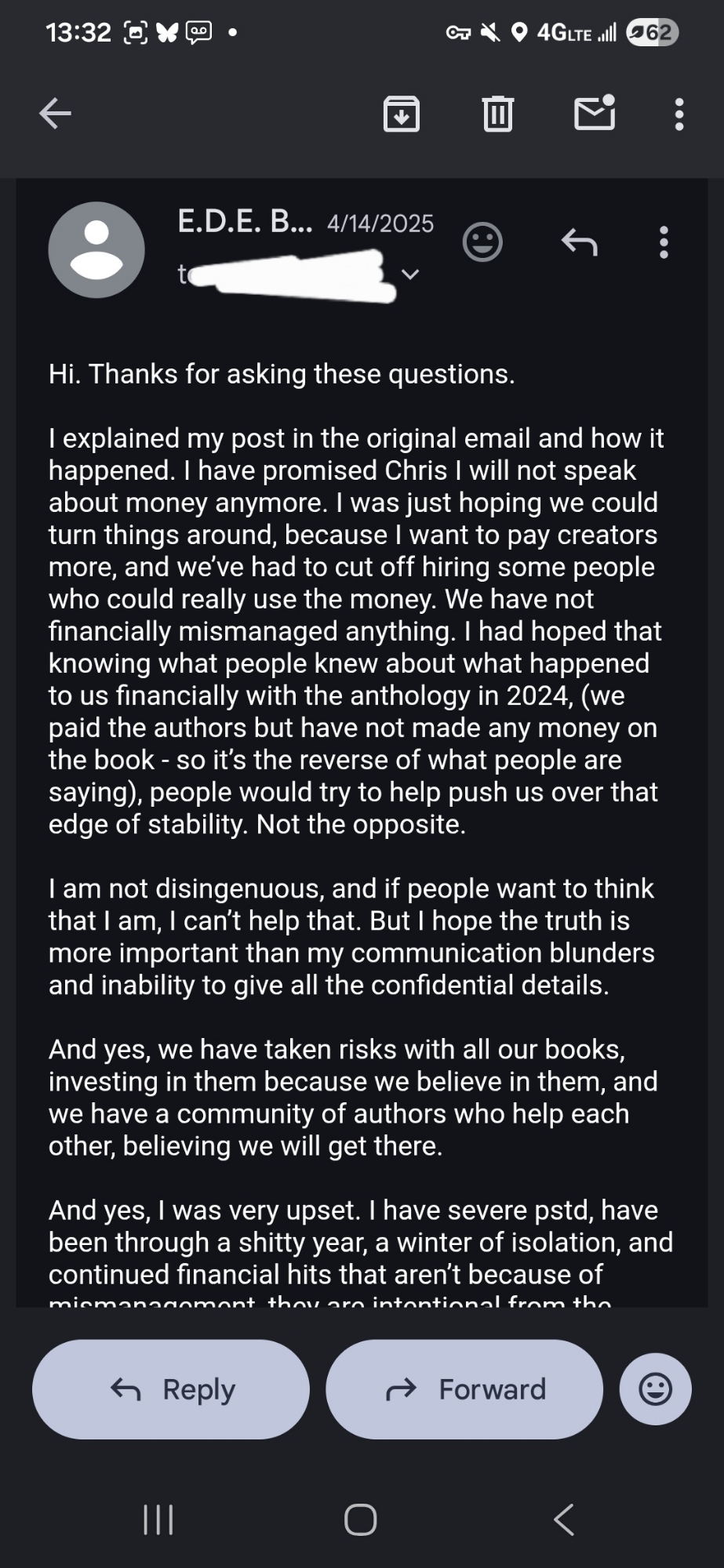
Task: Mark the email as unread
Action: (x=595, y=114)
